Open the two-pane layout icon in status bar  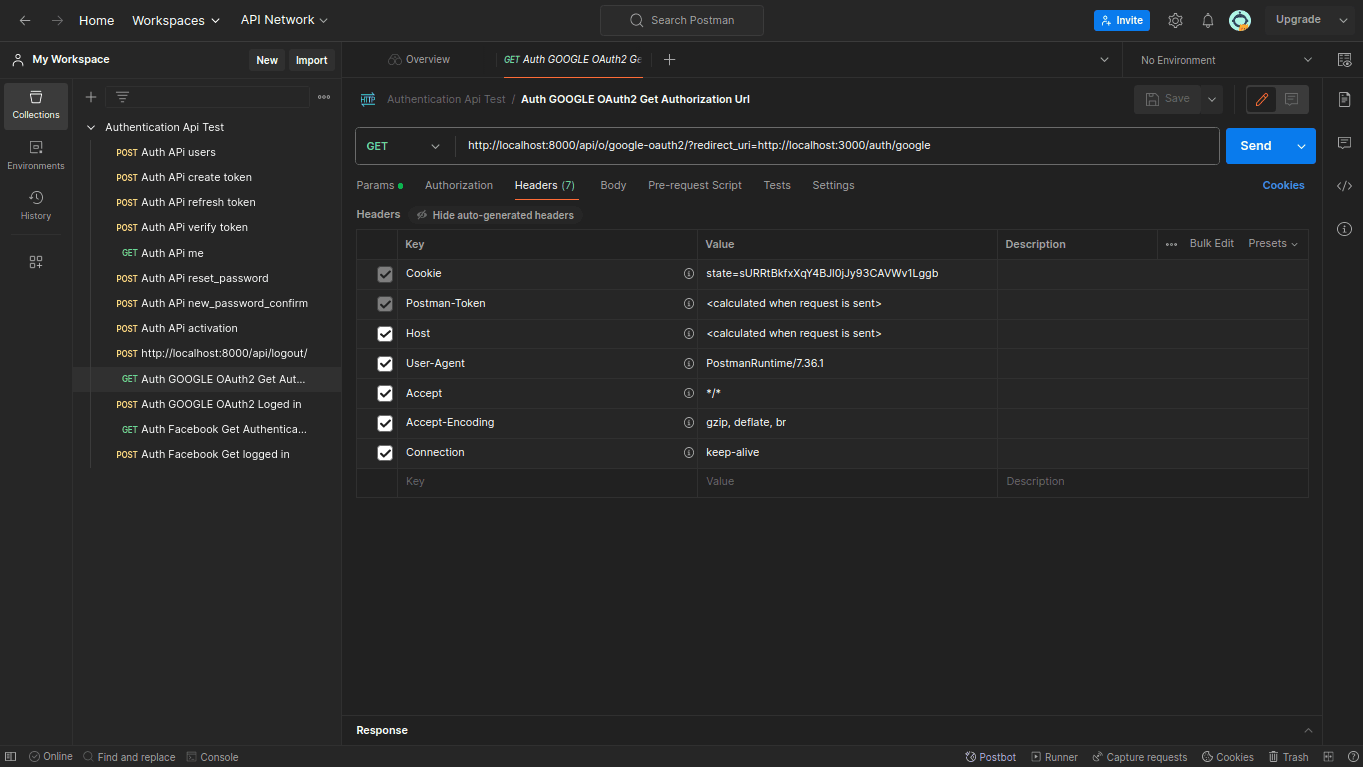1329,757
